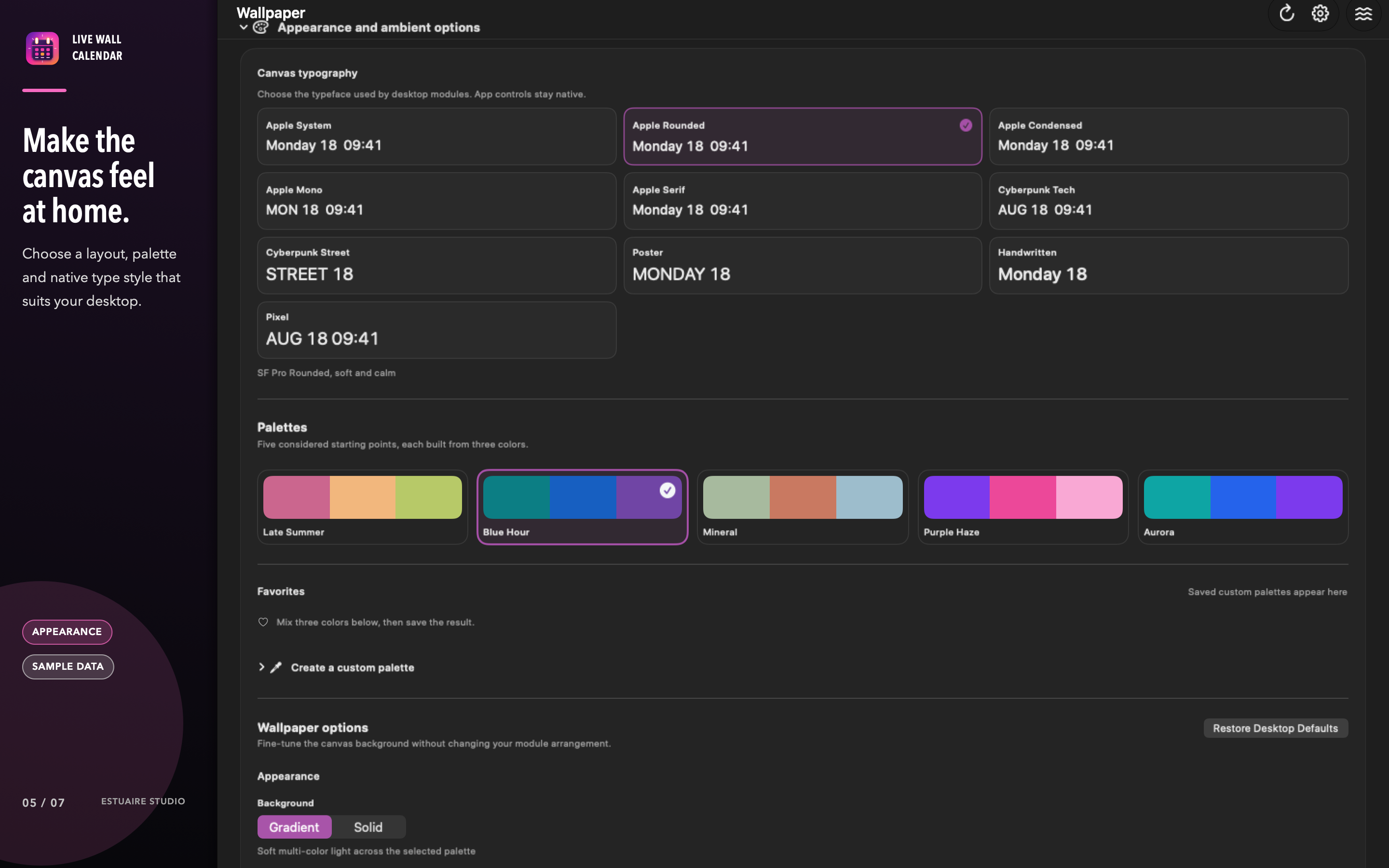Select the Apple Mono typeface card

click(437, 201)
